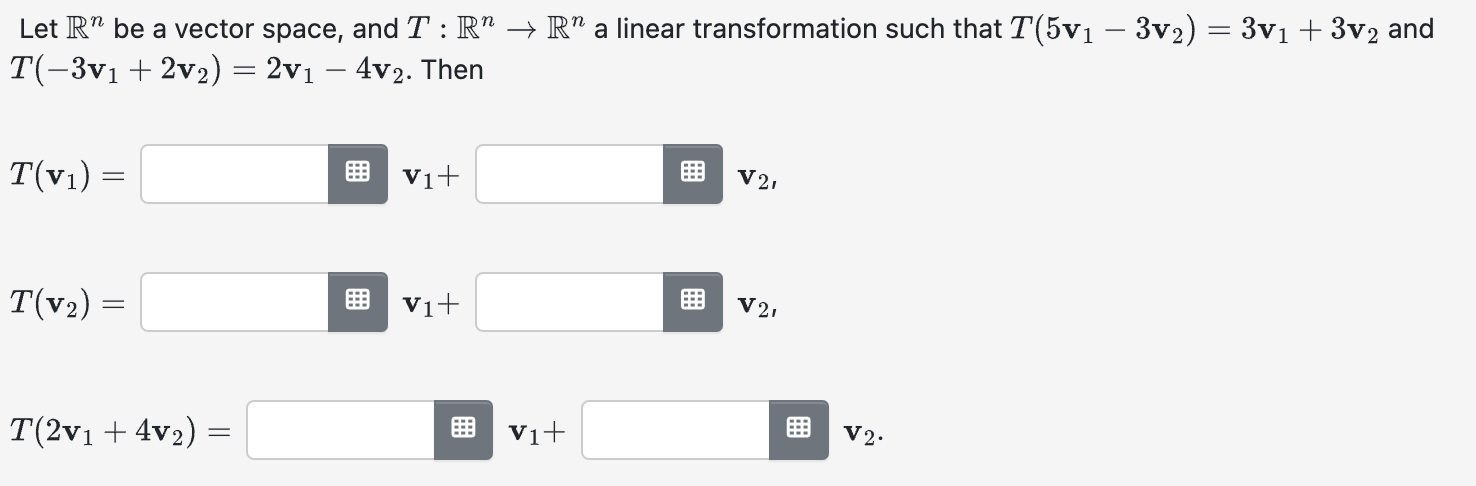Click the "T(v1) =" label
The height and width of the screenshot is (486, 1476).
coord(64,175)
